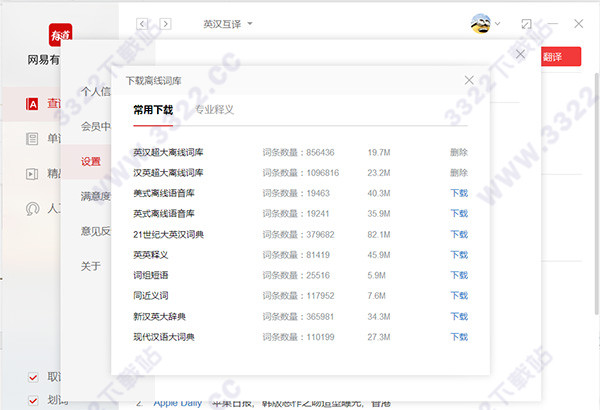600x410 pixels.
Task: Go forward with the right arrow button
Action: pos(165,24)
